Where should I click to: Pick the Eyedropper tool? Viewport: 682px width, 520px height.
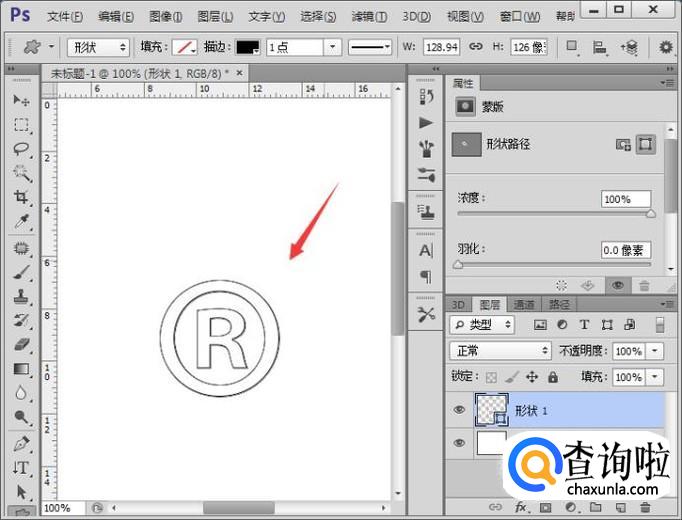(x=21, y=222)
